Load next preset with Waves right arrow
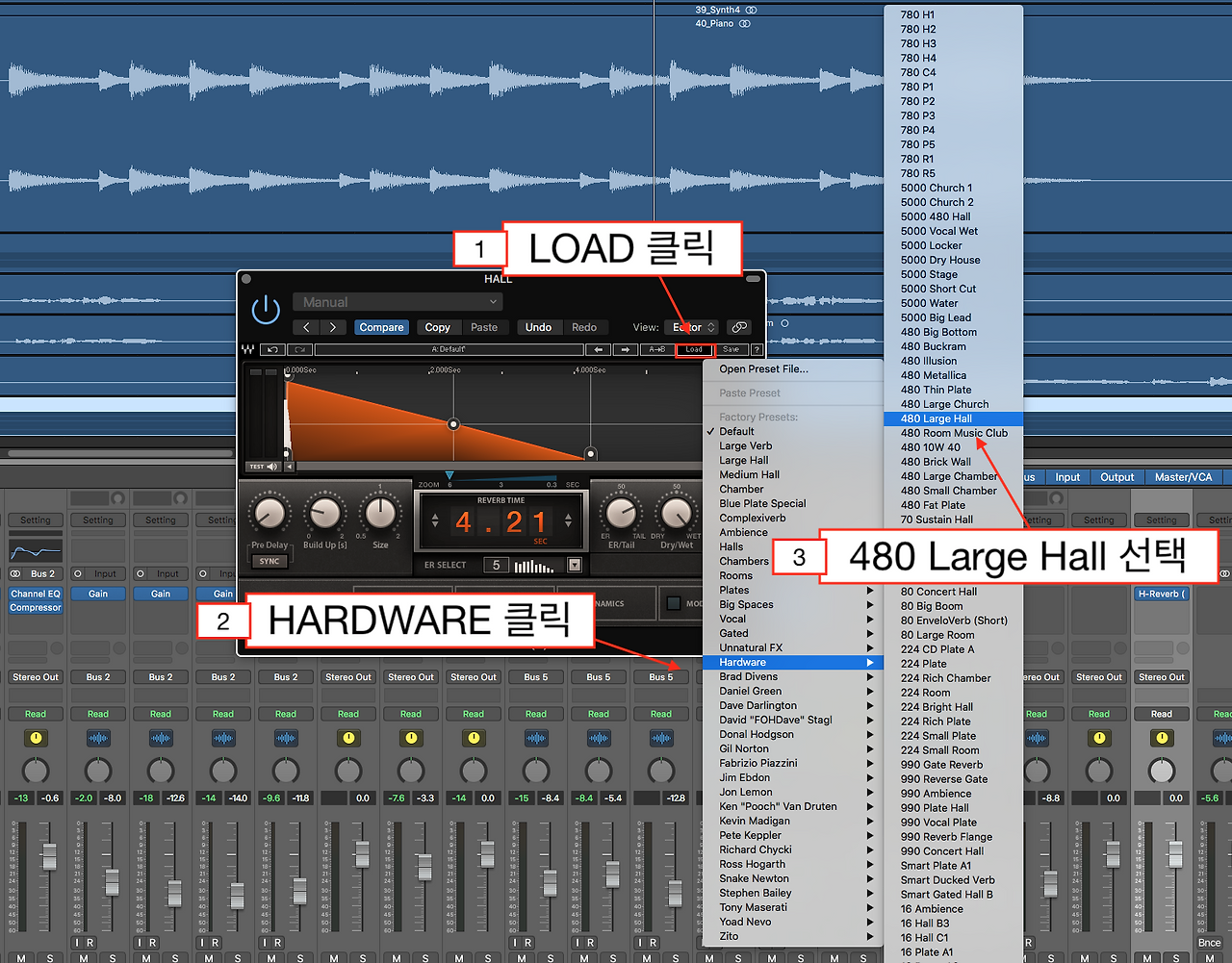The width and height of the screenshot is (1232, 963). 626,349
